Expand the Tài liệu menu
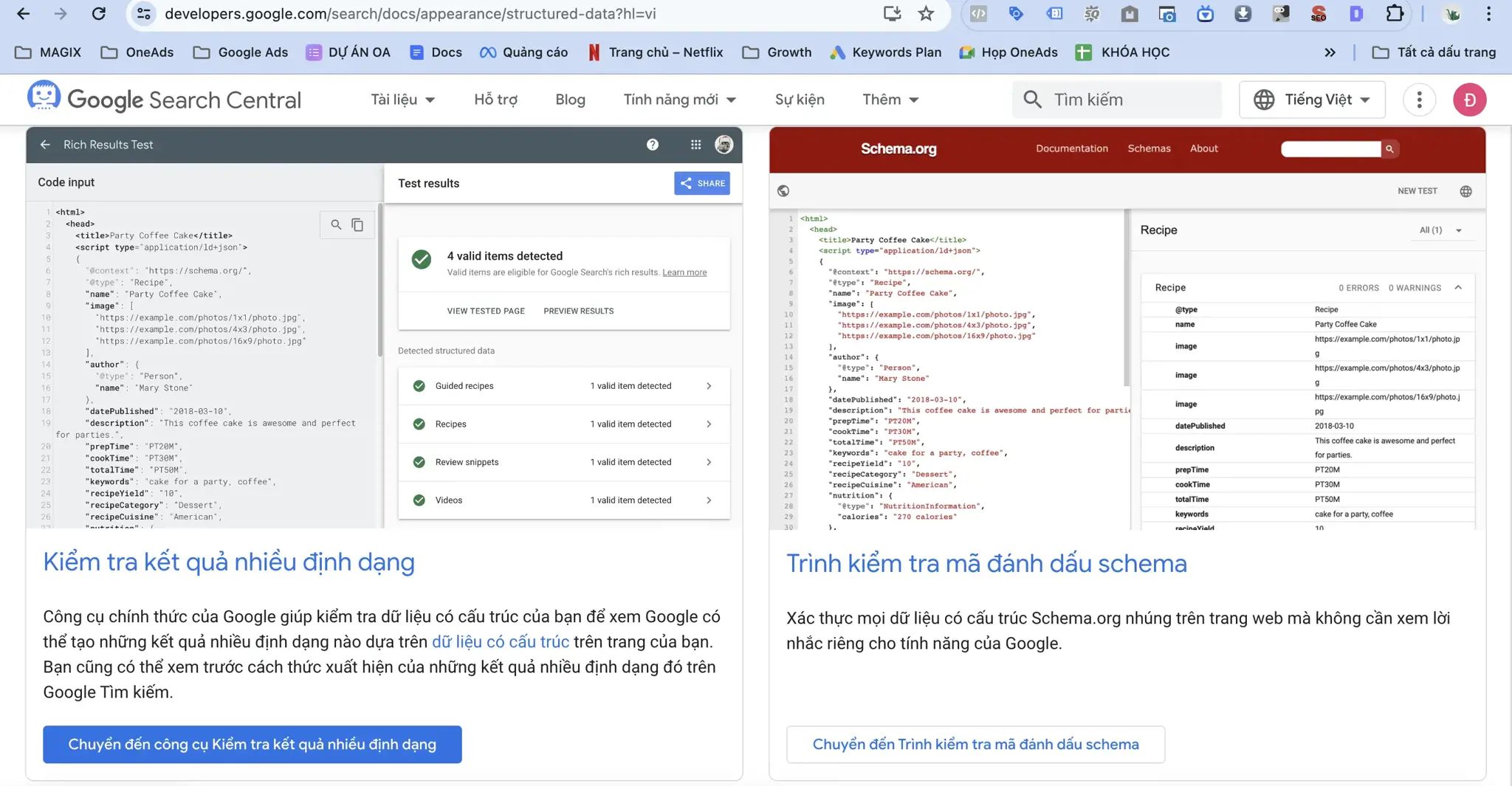 (402, 100)
